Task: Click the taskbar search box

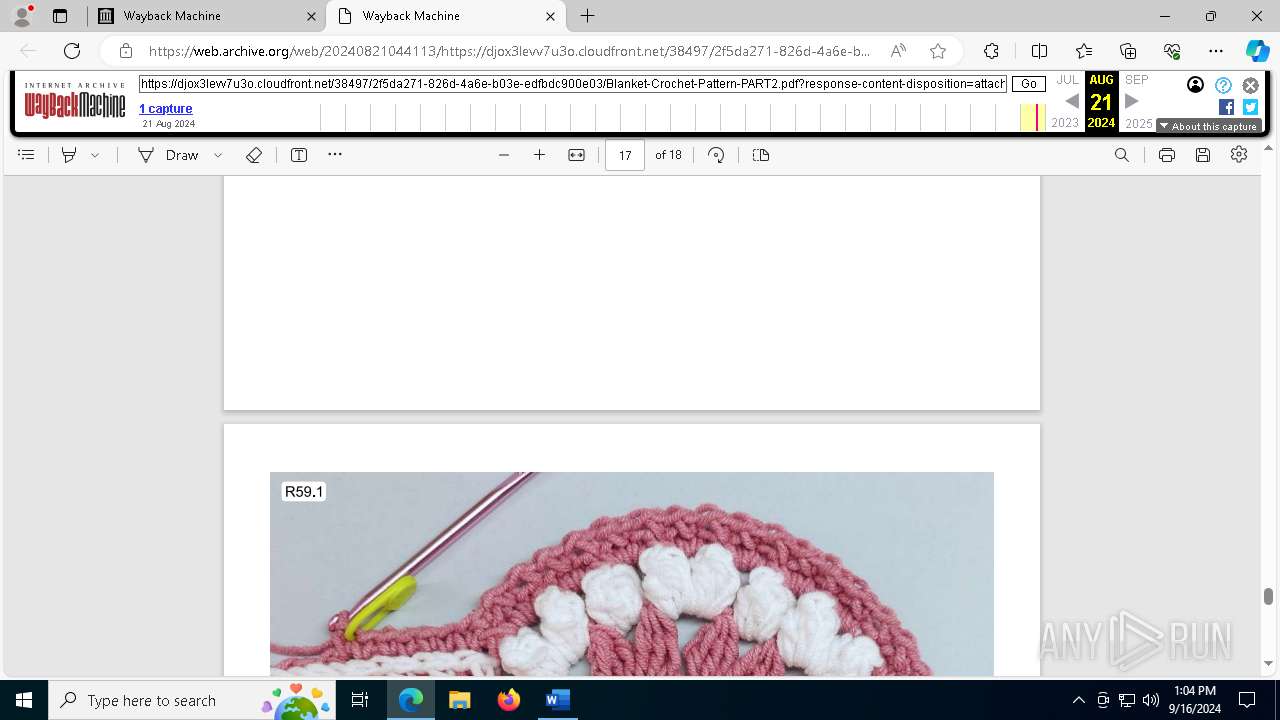Action: coord(192,700)
